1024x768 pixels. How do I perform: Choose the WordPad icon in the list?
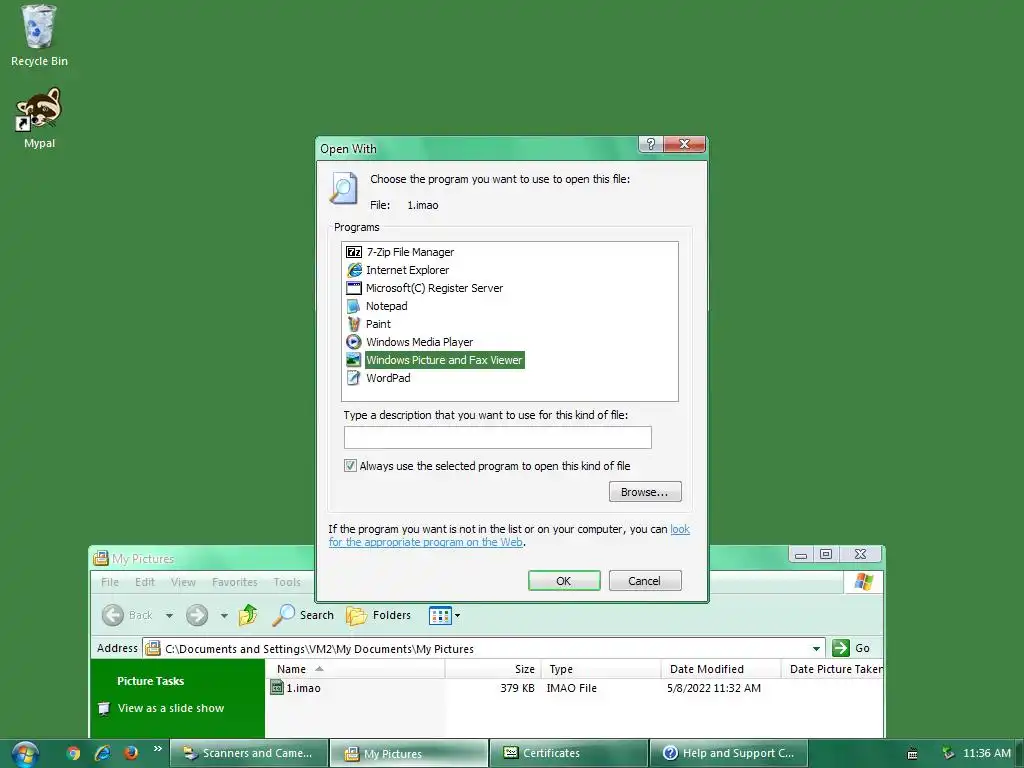pyautogui.click(x=353, y=377)
